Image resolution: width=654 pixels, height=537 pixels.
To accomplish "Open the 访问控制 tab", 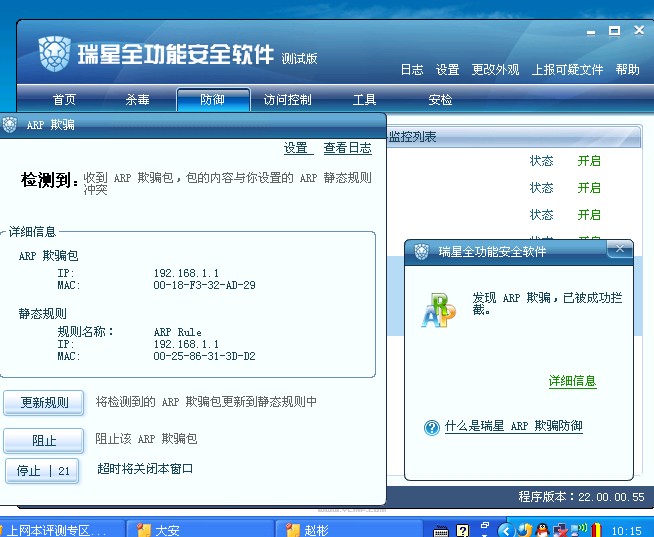I will tap(287, 100).
